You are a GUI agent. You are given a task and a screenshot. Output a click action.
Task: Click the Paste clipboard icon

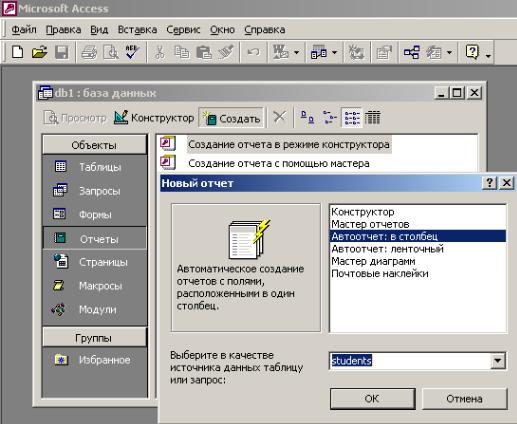pyautogui.click(x=204, y=52)
